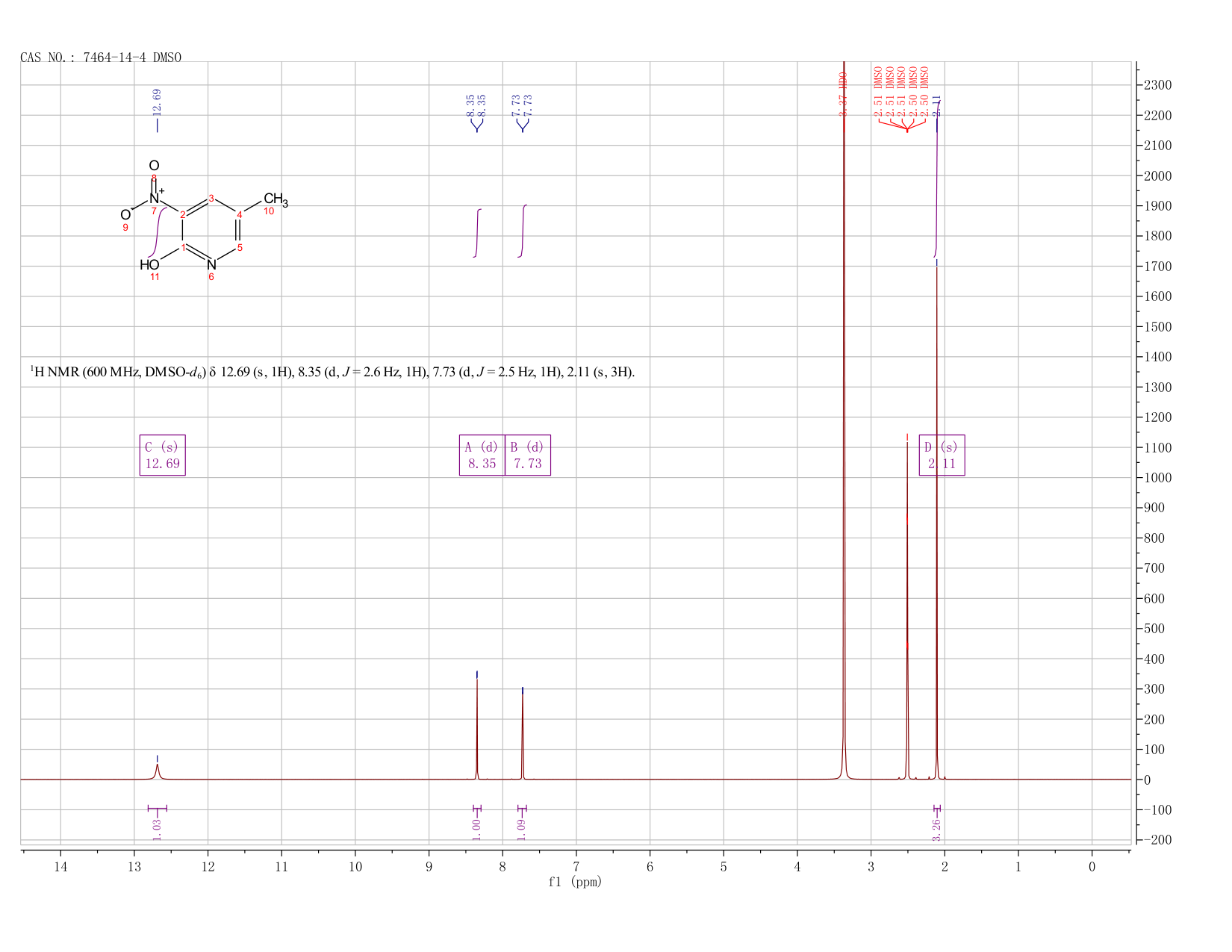Select multiplet box B (d) 7.73
This screenshot has height=952, width=1232.
click(528, 455)
